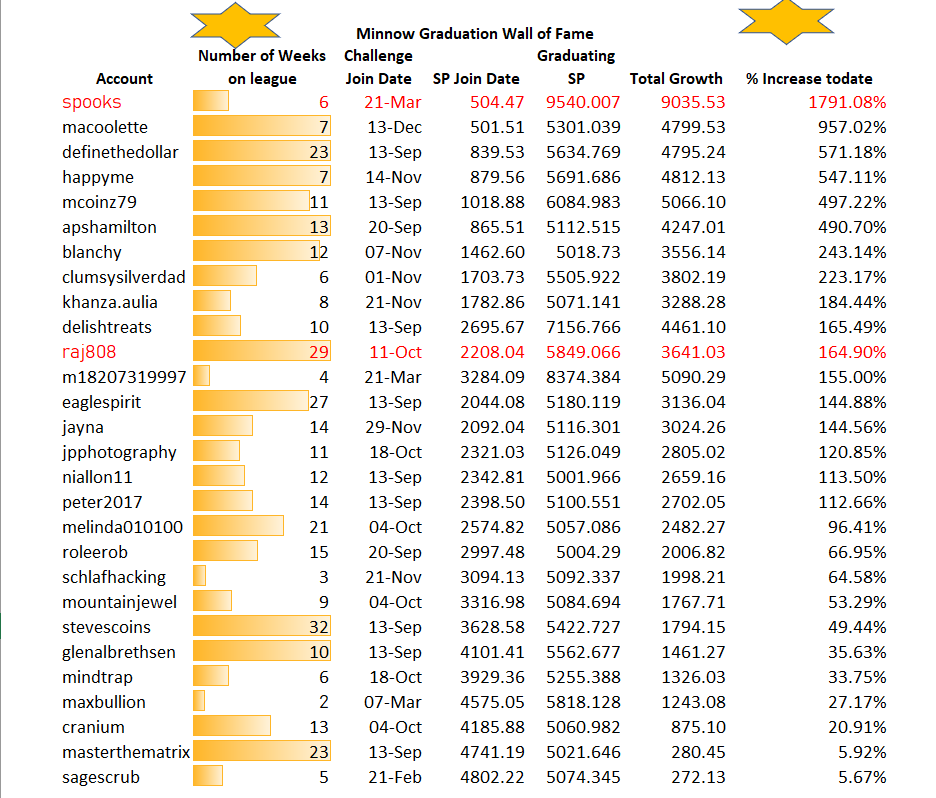The height and width of the screenshot is (798, 936).
Task: Click the 6084.983 graduating SP value
Action: tap(583, 202)
